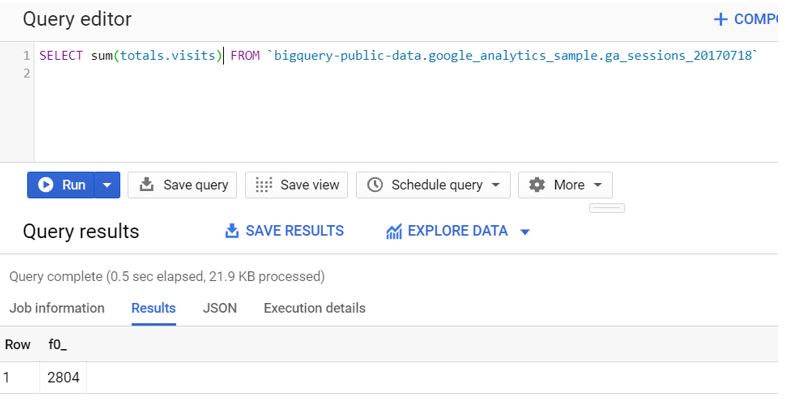Switch to the Job information tab
This screenshot has width=799, height=412.
click(57, 308)
